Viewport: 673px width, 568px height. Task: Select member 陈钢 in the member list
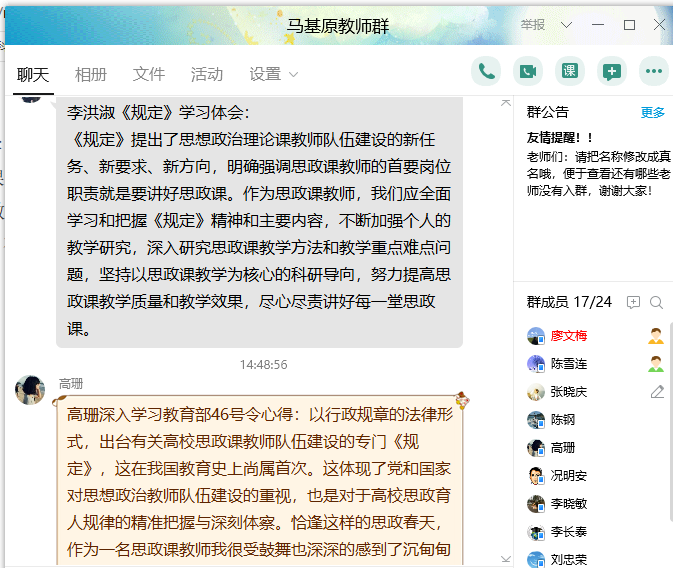click(562, 420)
